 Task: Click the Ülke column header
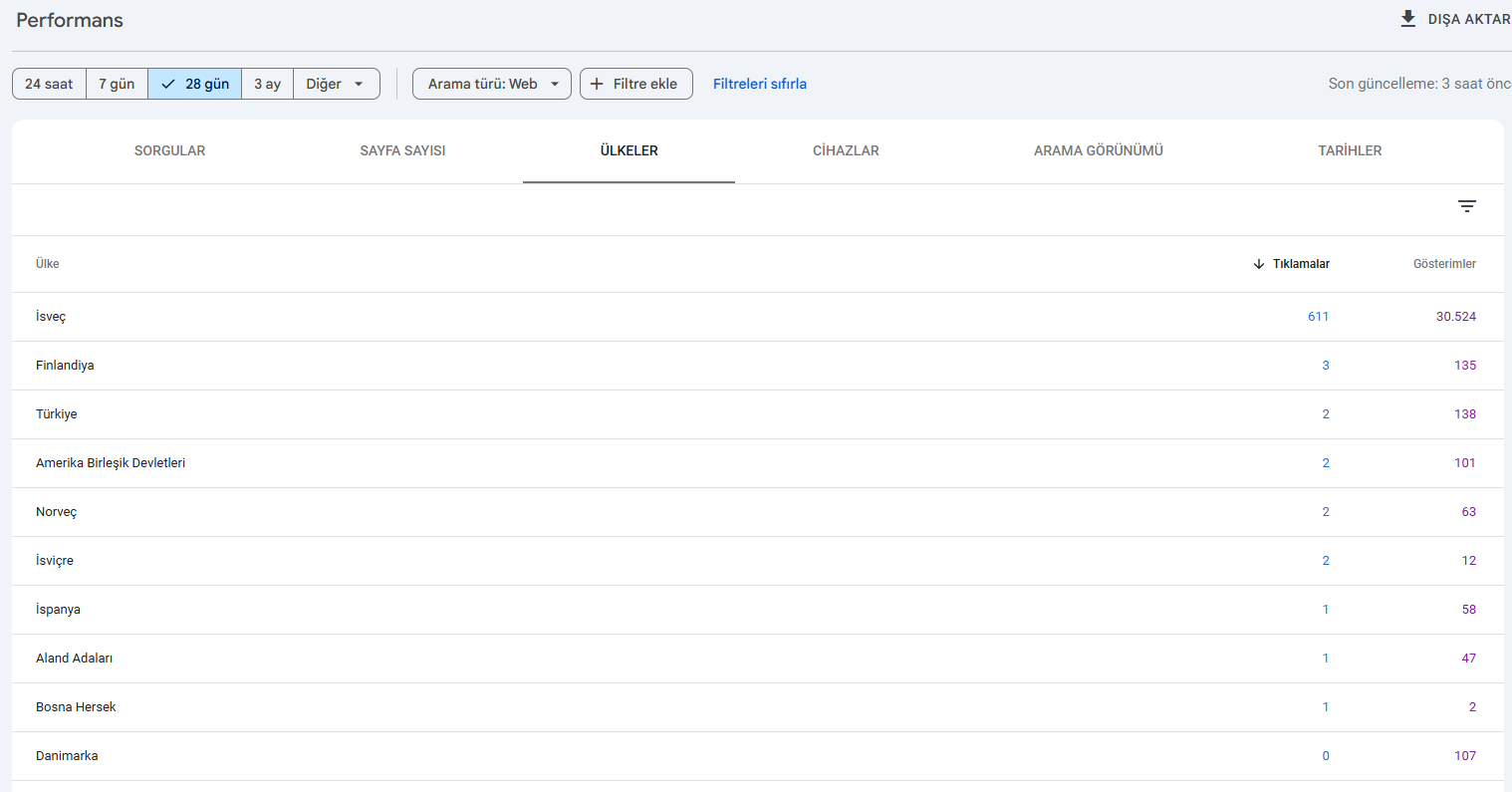[48, 264]
